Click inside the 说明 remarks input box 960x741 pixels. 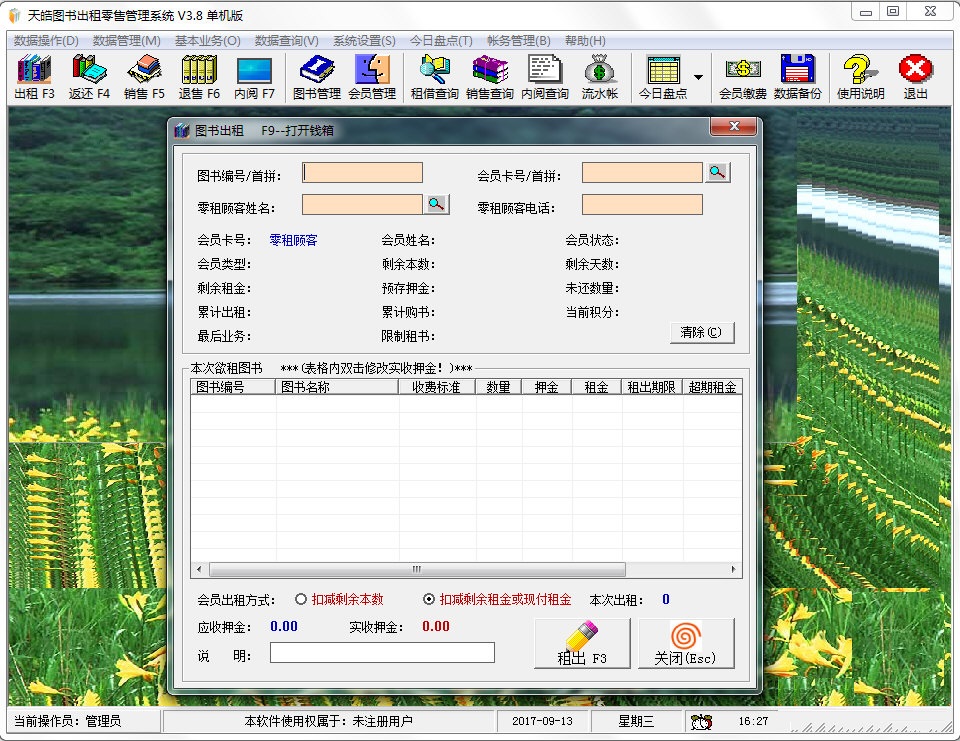(382, 652)
